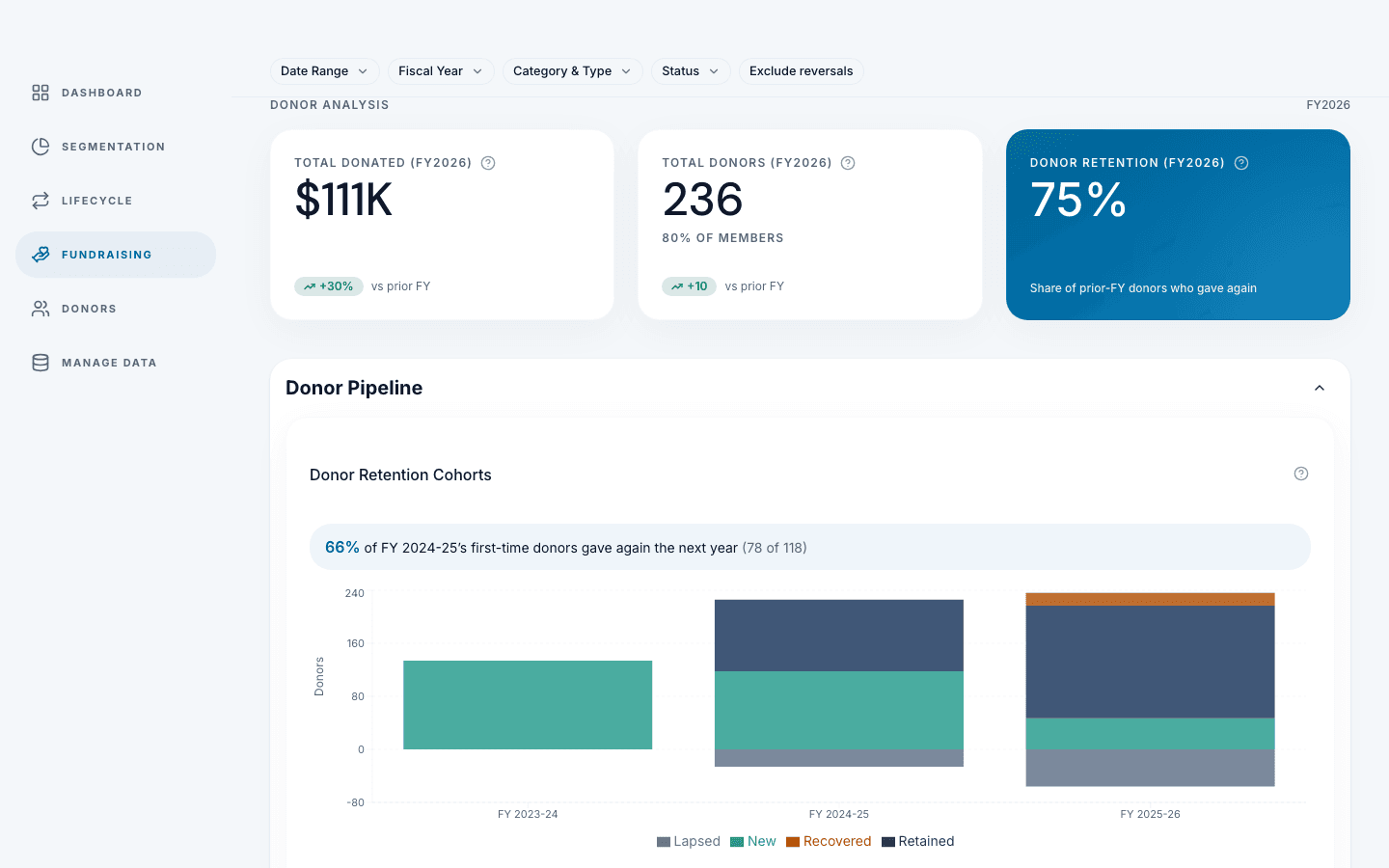Viewport: 1389px width, 868px height.
Task: Click the Donors people icon
Action: pos(41,309)
